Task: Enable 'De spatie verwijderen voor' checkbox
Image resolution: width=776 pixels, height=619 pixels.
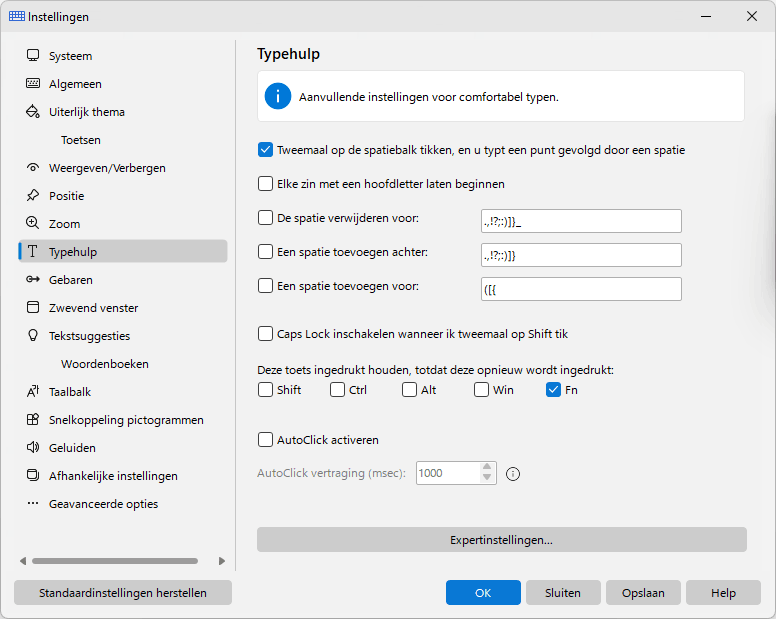Action: [x=265, y=218]
